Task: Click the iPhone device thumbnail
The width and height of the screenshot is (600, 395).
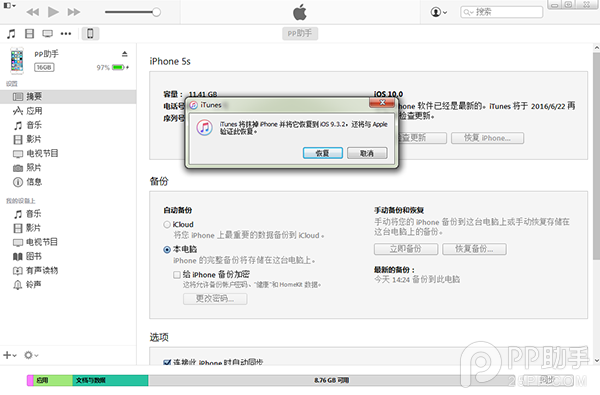Action: [x=17, y=60]
